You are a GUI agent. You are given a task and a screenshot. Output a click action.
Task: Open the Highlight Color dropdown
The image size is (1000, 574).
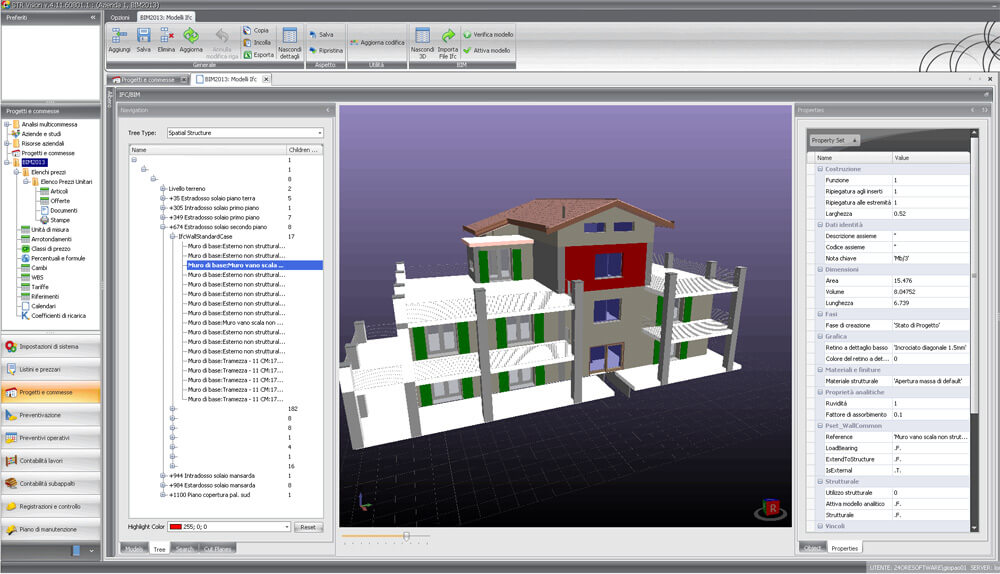tap(287, 526)
